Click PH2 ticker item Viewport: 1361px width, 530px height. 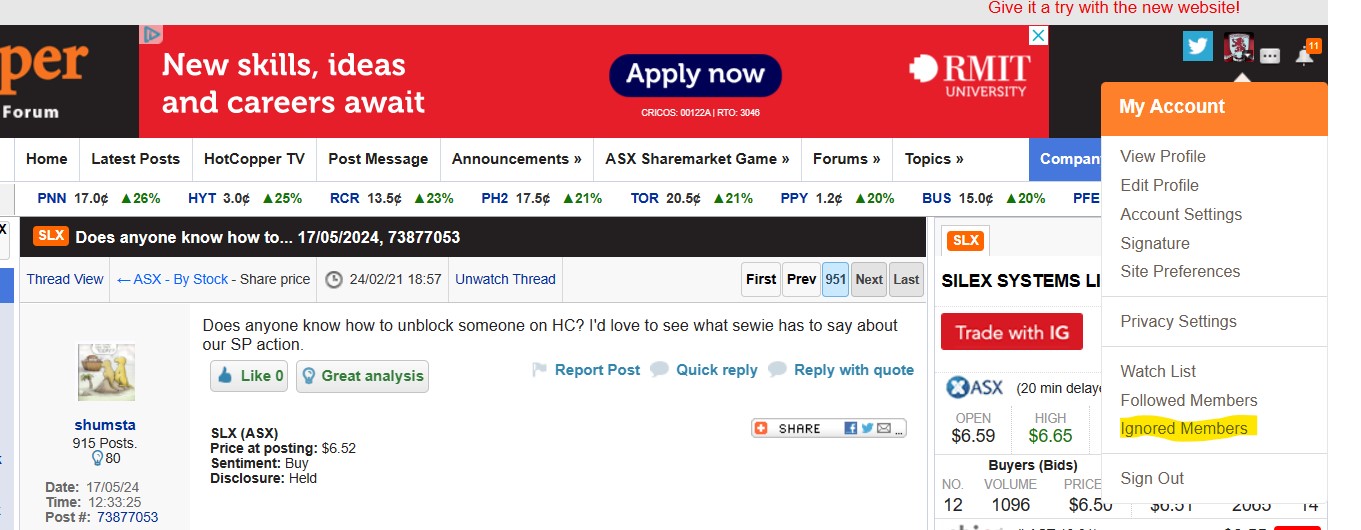click(x=542, y=198)
